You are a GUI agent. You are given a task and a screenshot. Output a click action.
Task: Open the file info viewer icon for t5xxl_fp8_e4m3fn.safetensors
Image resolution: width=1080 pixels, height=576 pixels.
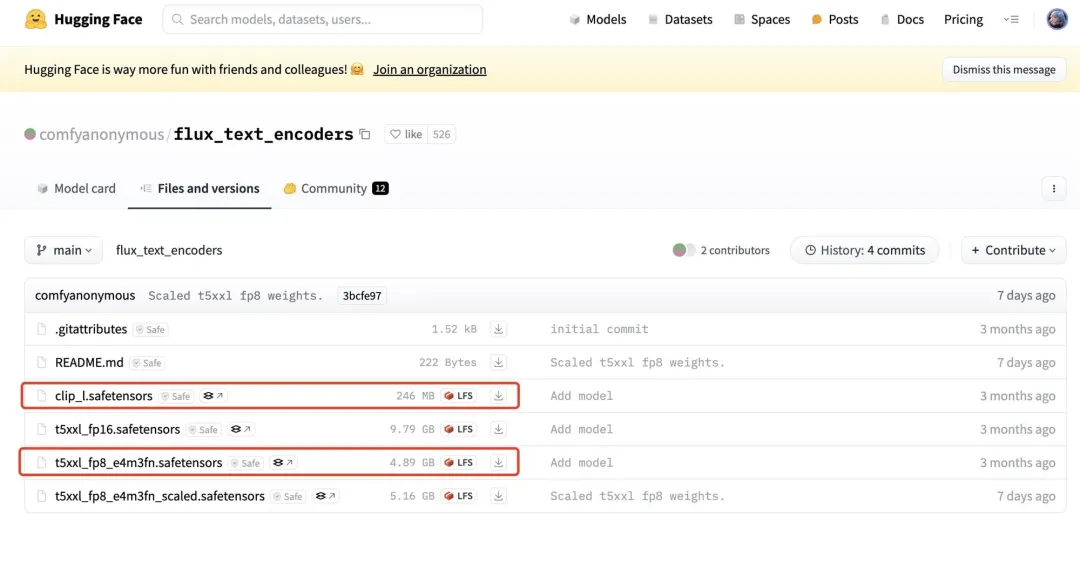click(x=283, y=463)
